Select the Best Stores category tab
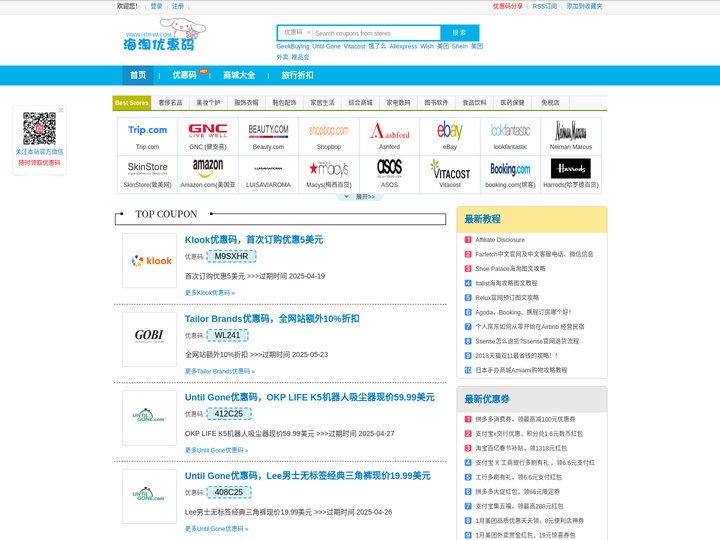 [x=132, y=103]
